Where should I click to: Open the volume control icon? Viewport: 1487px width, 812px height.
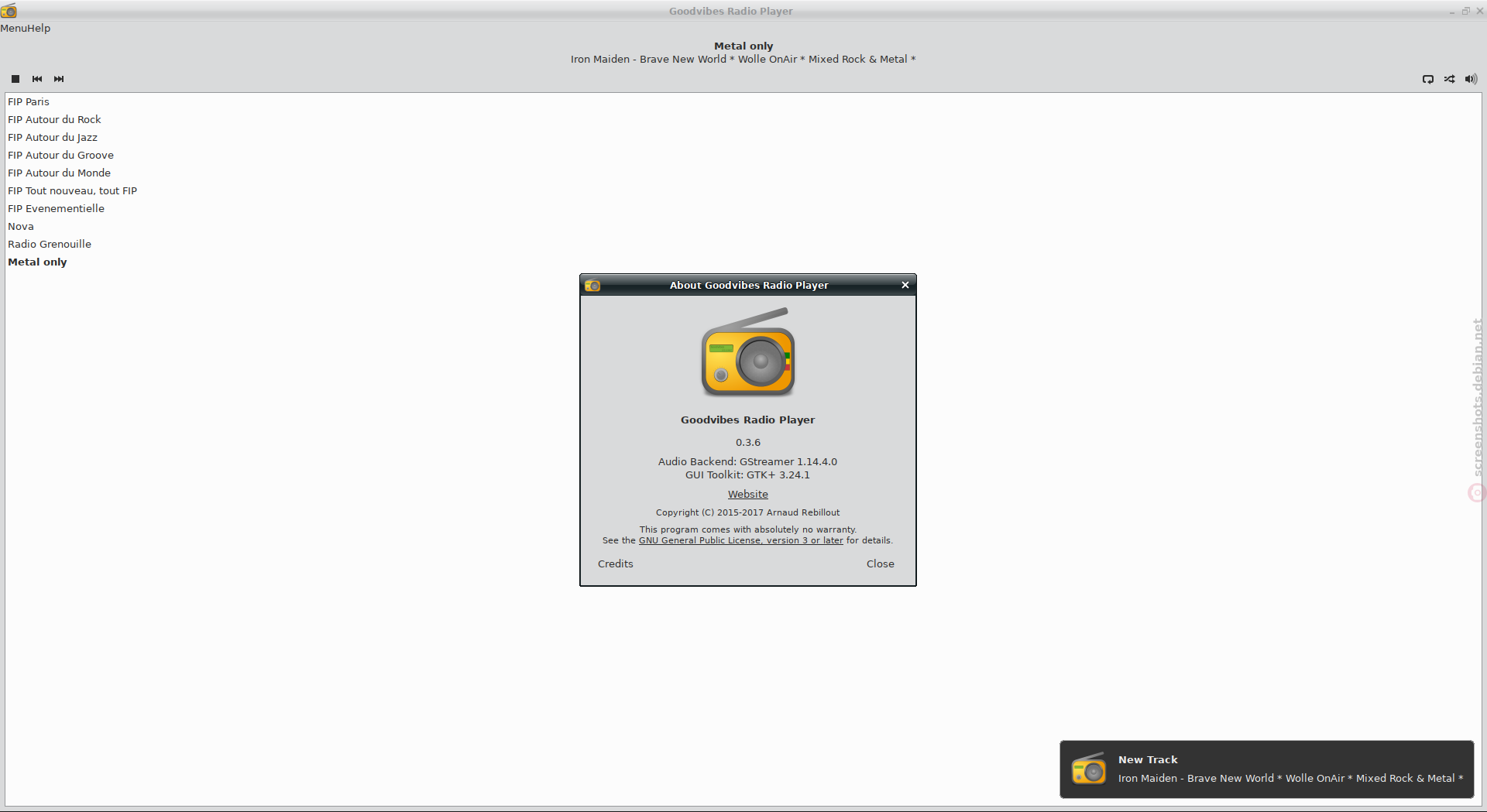tap(1471, 79)
